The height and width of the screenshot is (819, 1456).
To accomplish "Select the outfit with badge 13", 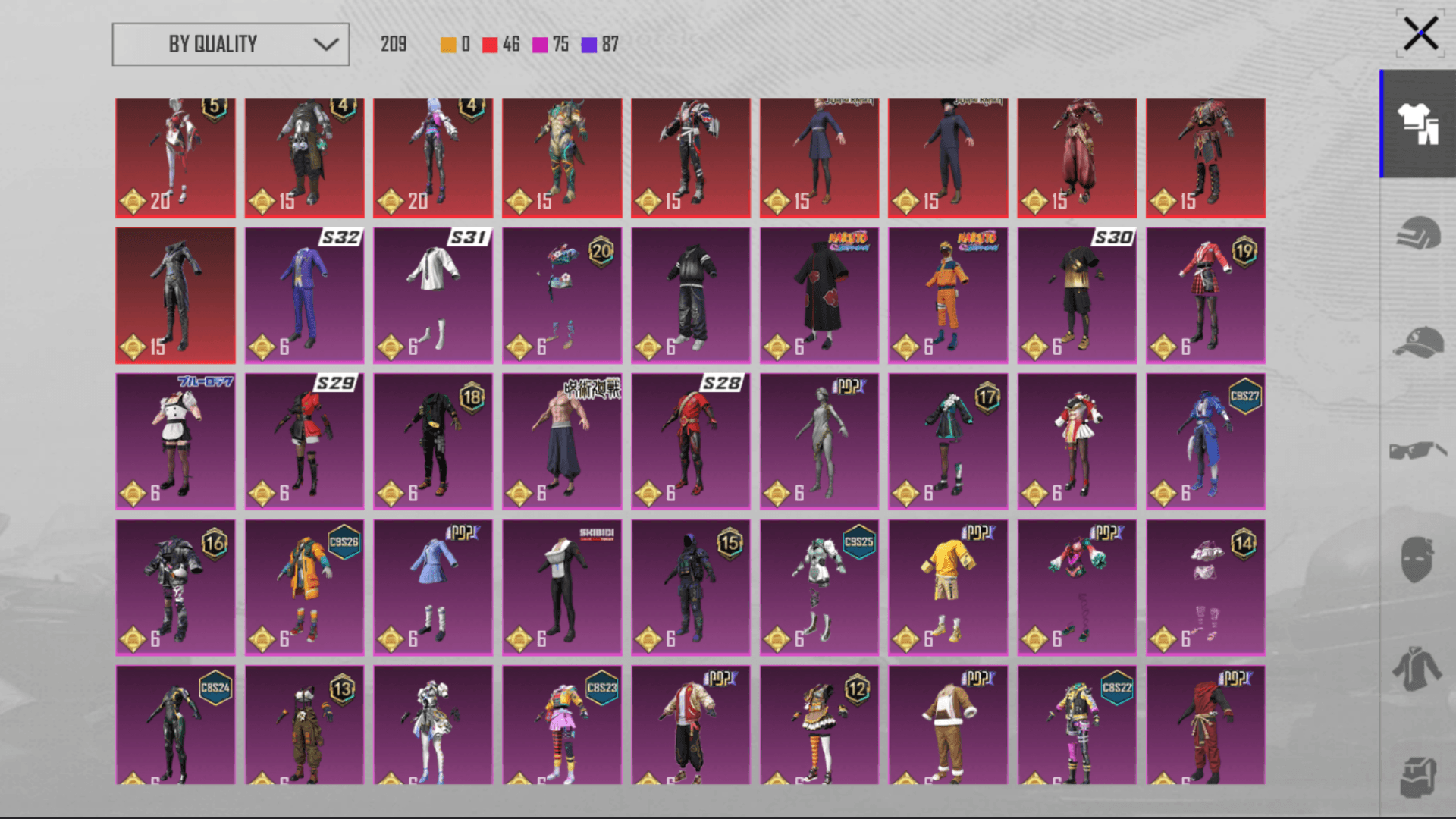I will point(304,725).
